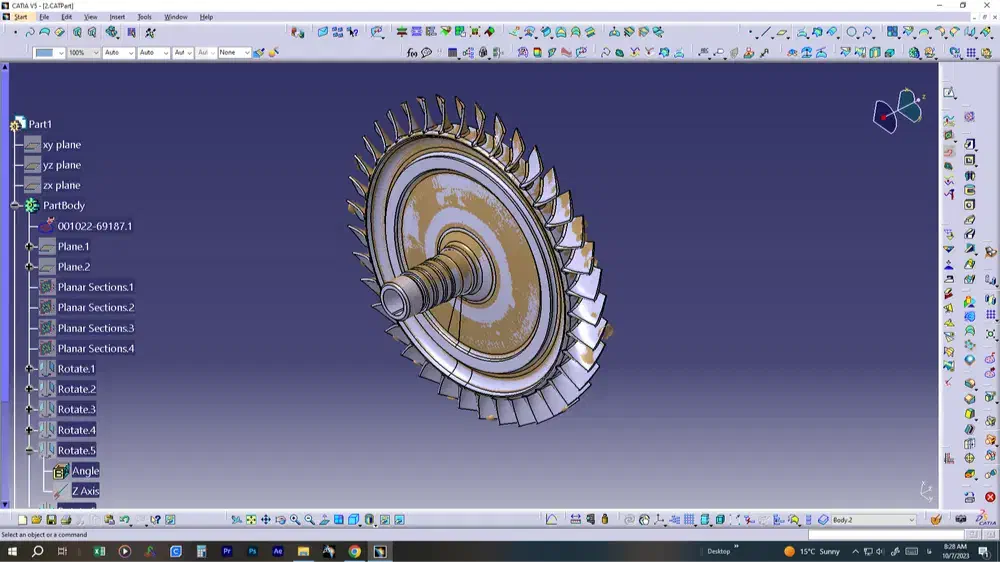The height and width of the screenshot is (562, 1000).
Task: Expand the Plane.1 tree node
Action: pos(30,247)
